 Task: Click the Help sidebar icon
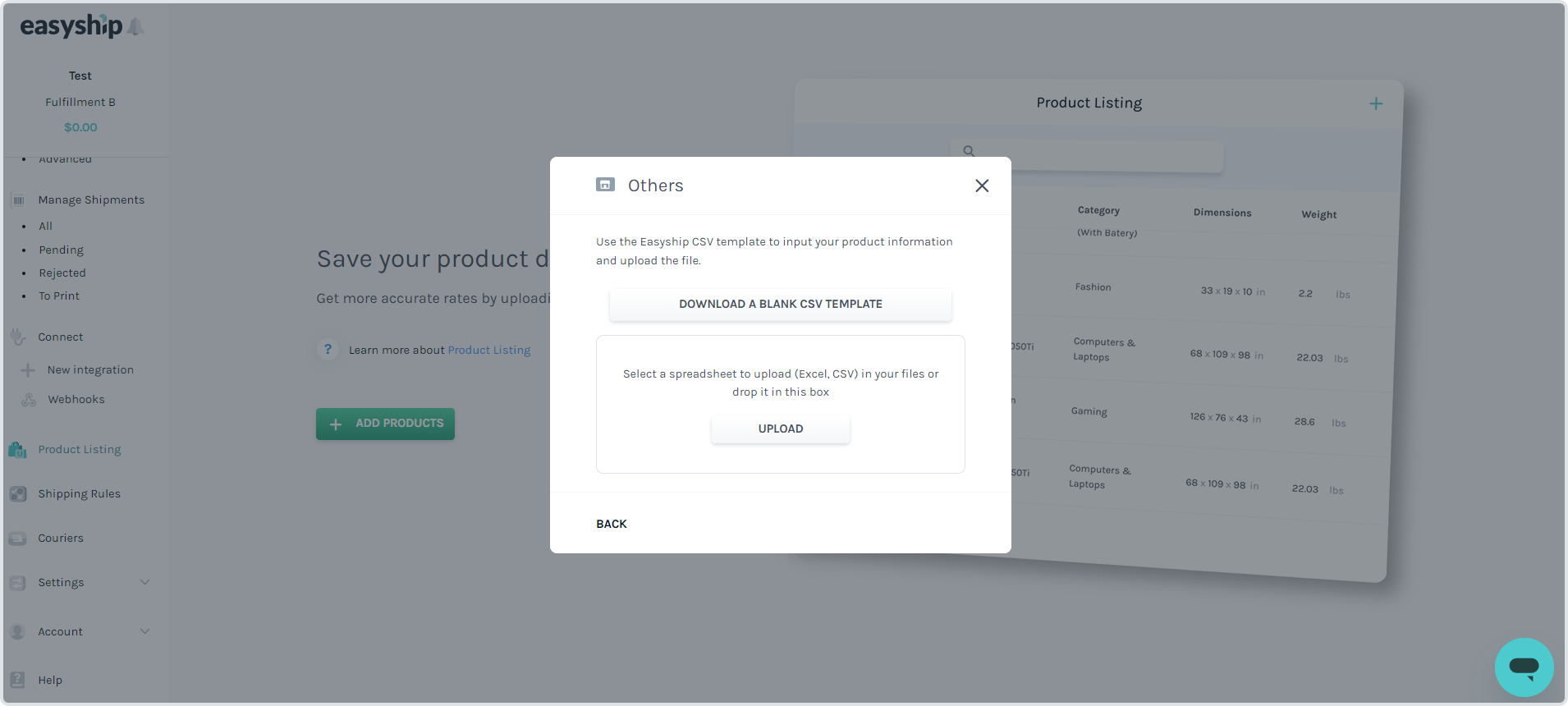[x=17, y=680]
